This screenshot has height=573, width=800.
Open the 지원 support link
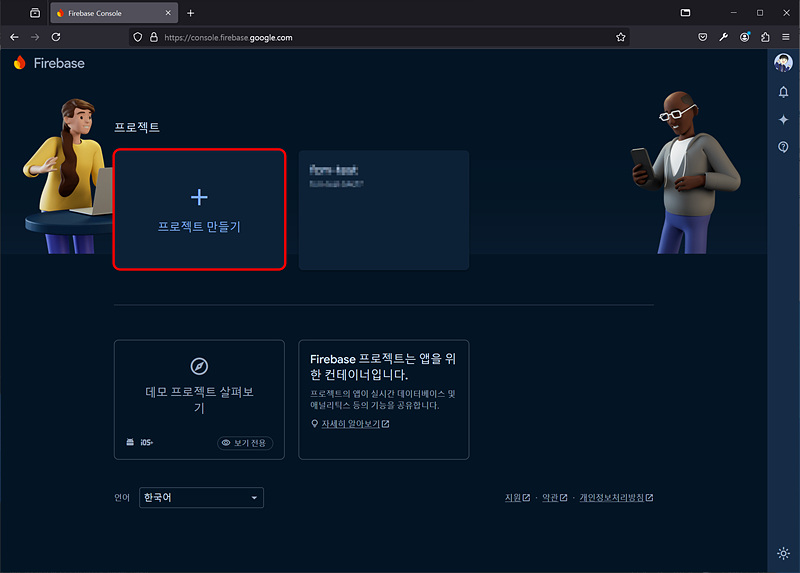(x=517, y=497)
